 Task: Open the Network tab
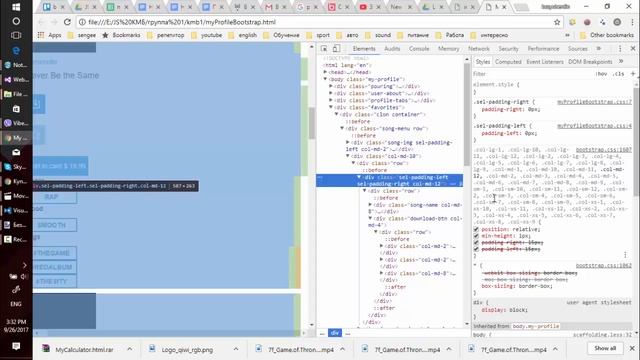pyautogui.click(x=478, y=49)
